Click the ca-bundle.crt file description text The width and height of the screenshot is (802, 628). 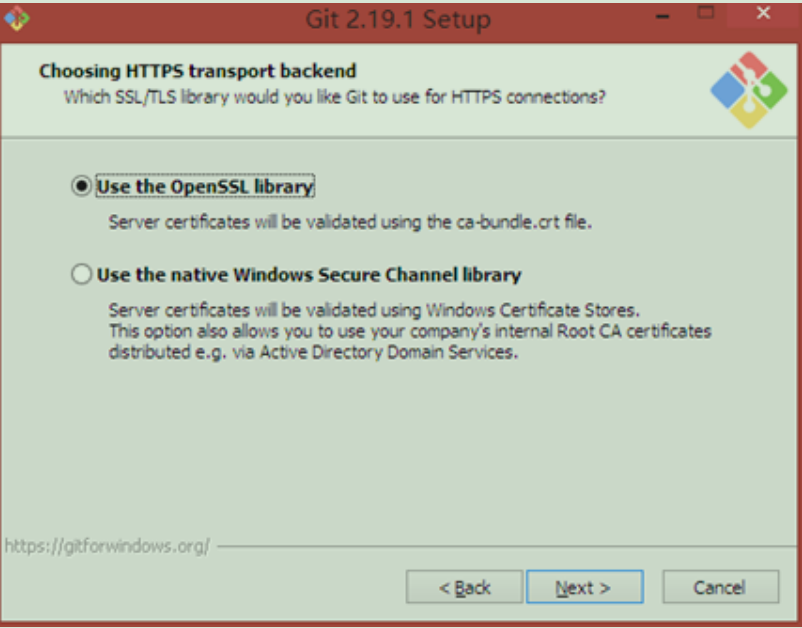click(350, 222)
